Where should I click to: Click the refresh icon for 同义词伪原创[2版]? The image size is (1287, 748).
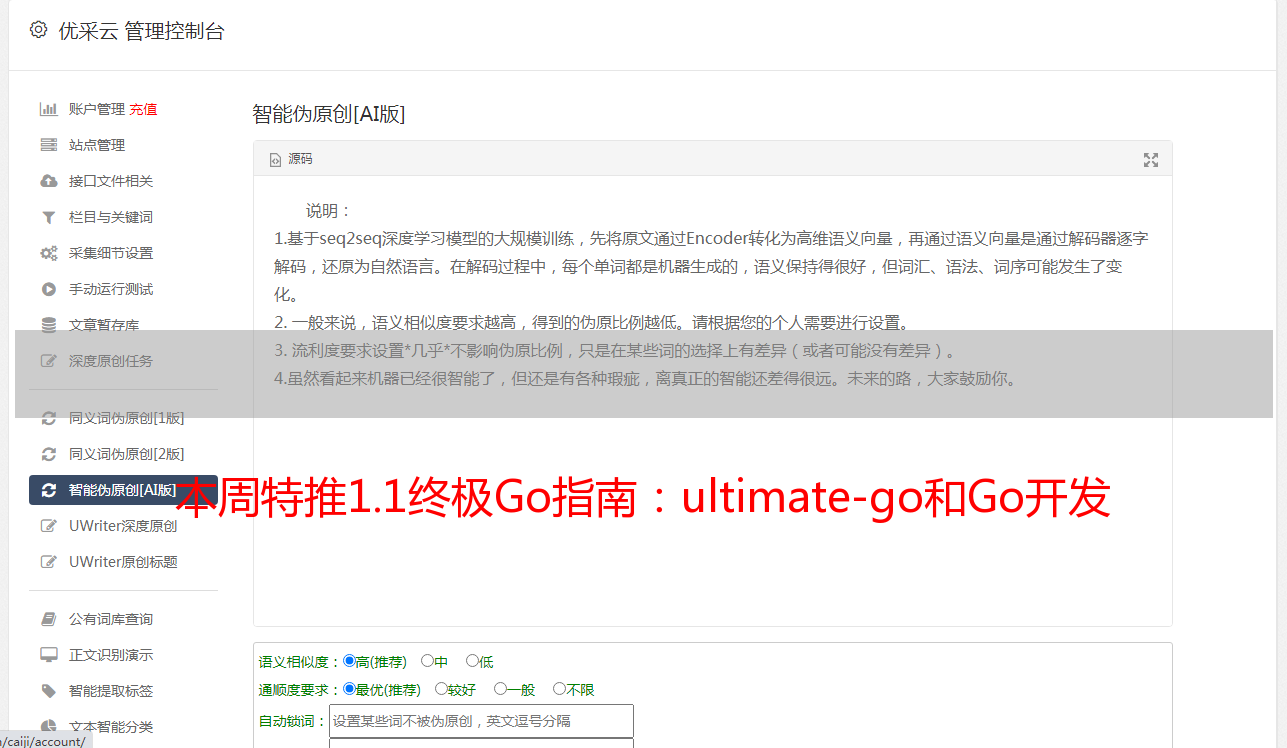48,454
